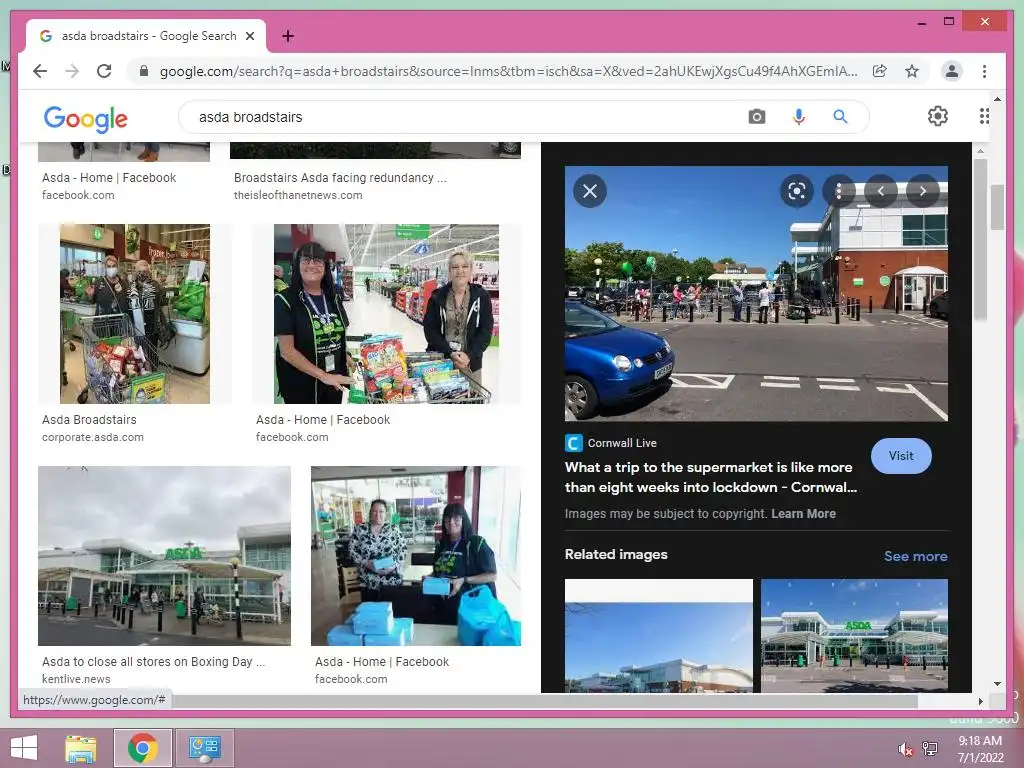Open related image with white building roofline
Image resolution: width=1024 pixels, height=768 pixels.
[658, 635]
